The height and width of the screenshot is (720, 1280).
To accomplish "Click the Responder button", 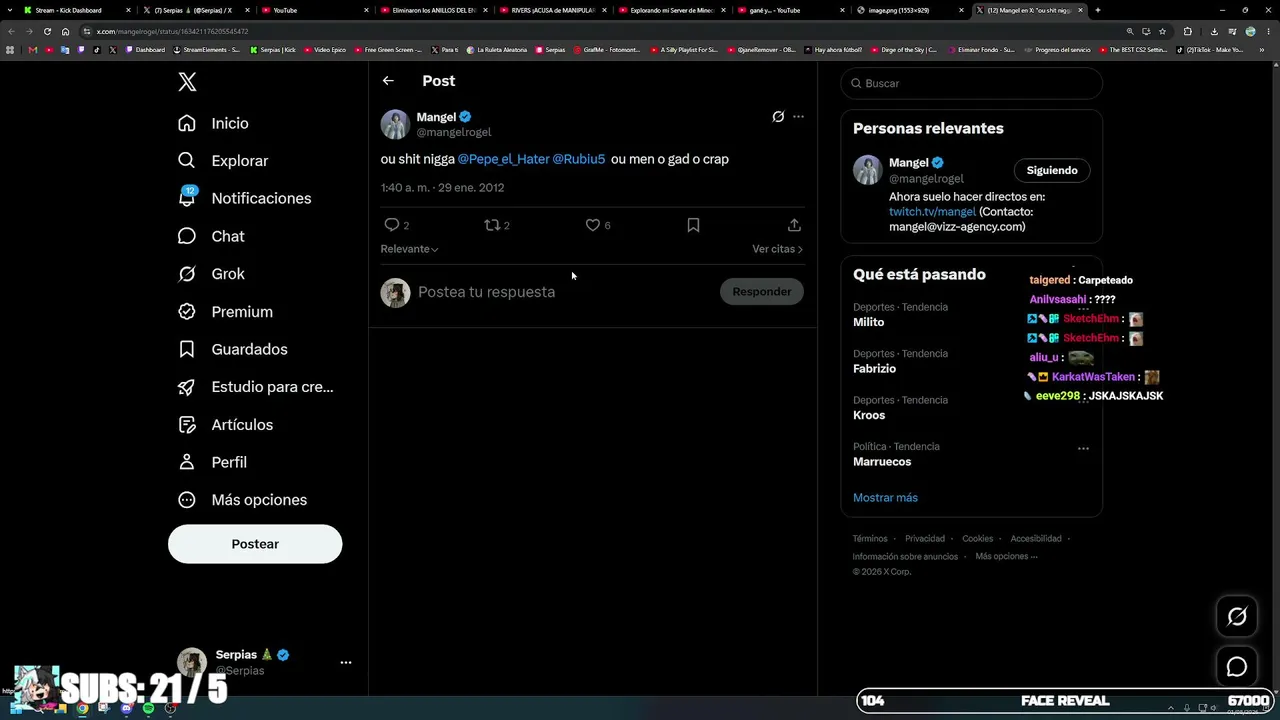I will [762, 292].
